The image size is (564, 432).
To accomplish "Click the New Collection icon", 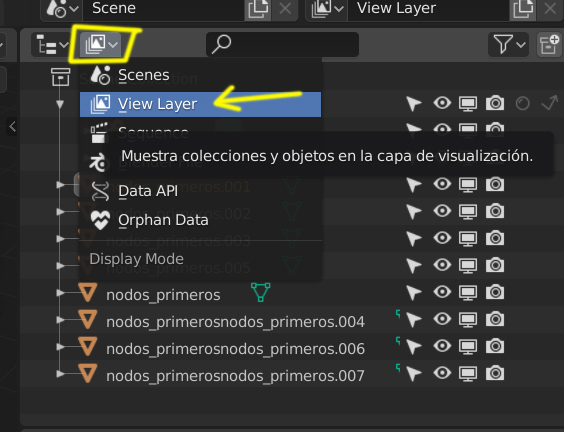I will coord(550,45).
